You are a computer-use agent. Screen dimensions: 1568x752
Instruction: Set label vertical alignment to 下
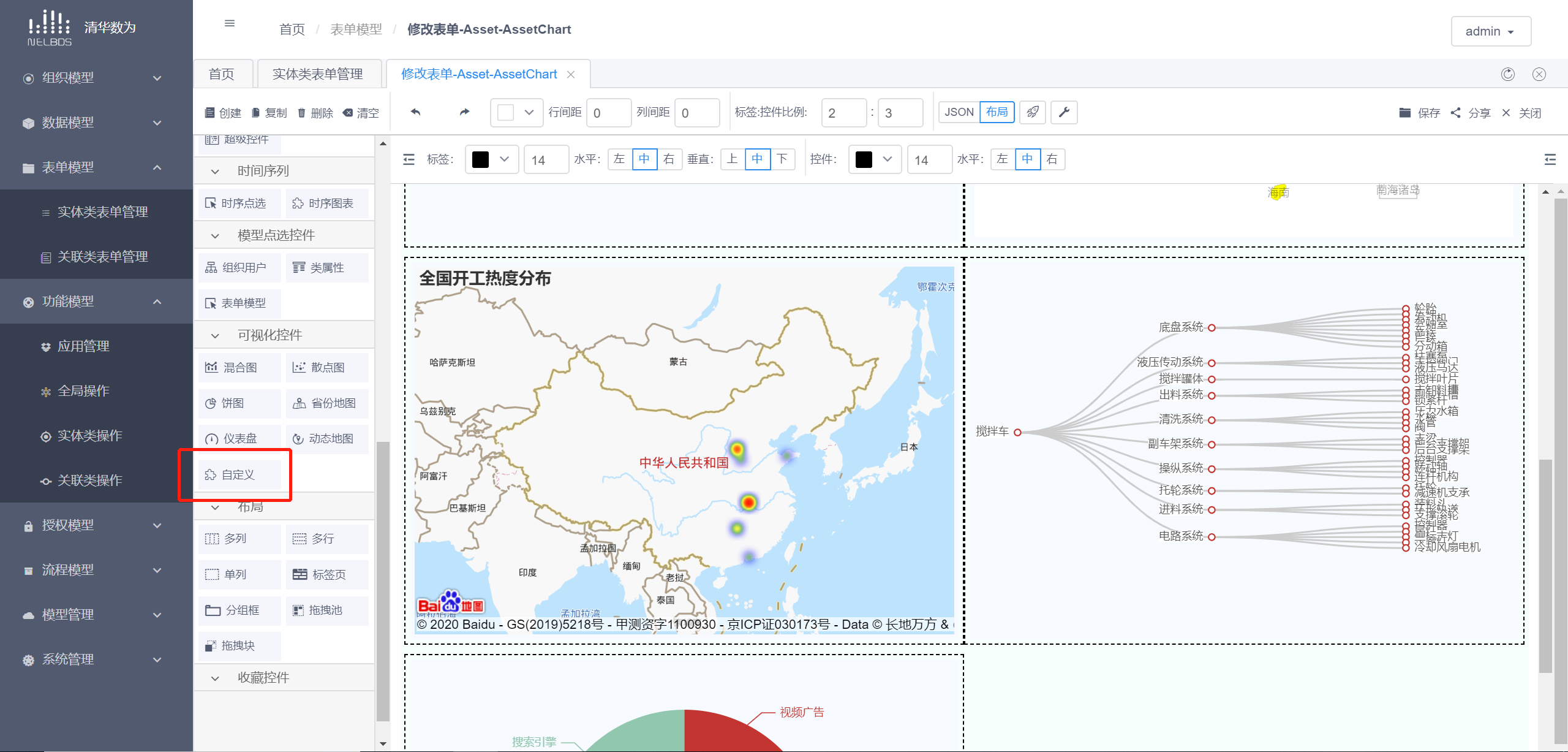point(782,159)
